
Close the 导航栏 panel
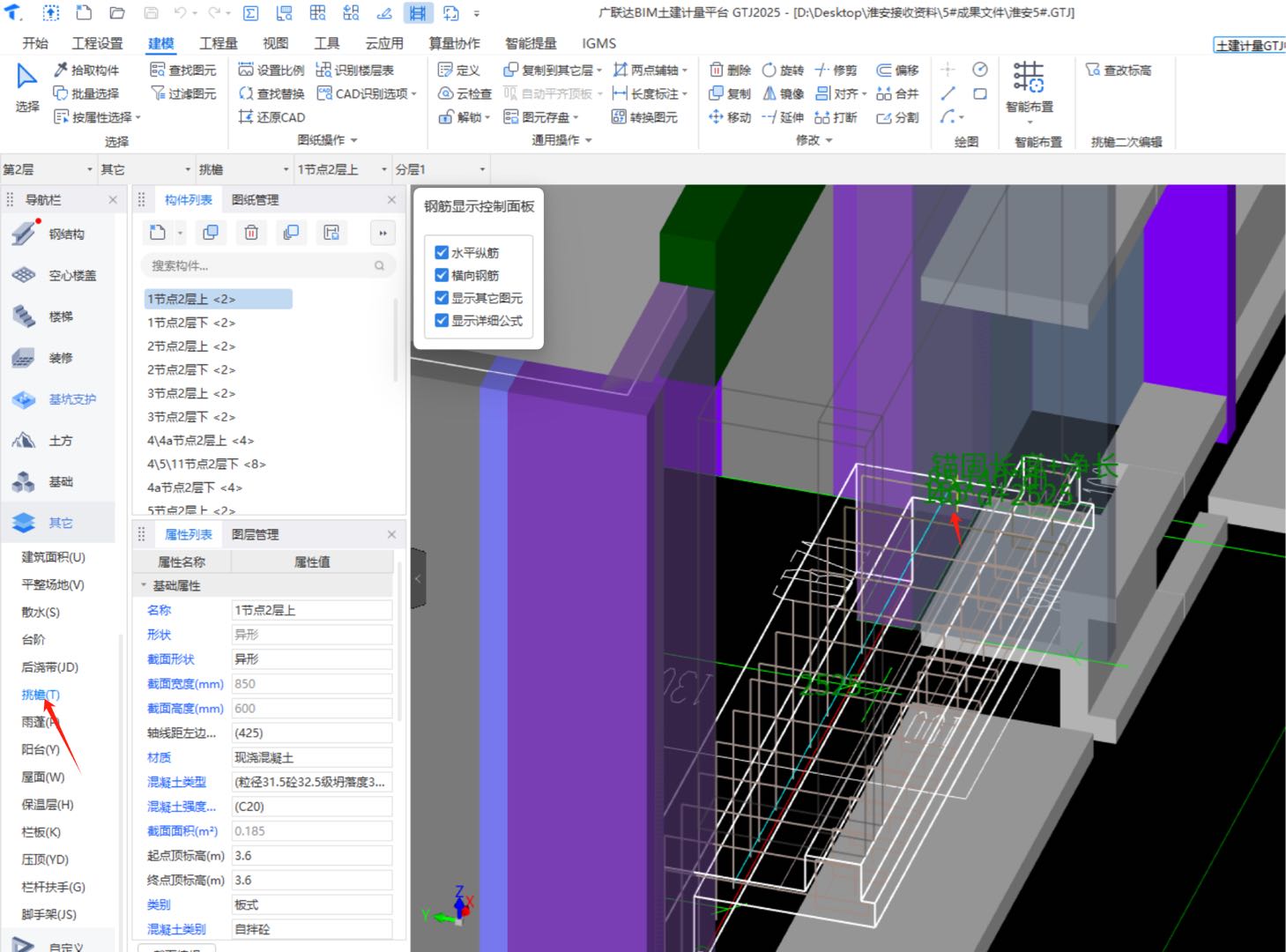pos(113,200)
